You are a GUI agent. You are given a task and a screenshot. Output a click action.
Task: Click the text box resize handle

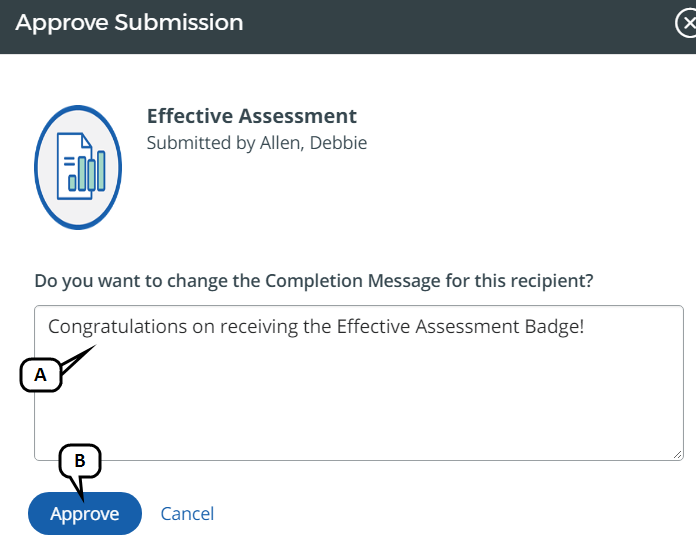(x=677, y=454)
